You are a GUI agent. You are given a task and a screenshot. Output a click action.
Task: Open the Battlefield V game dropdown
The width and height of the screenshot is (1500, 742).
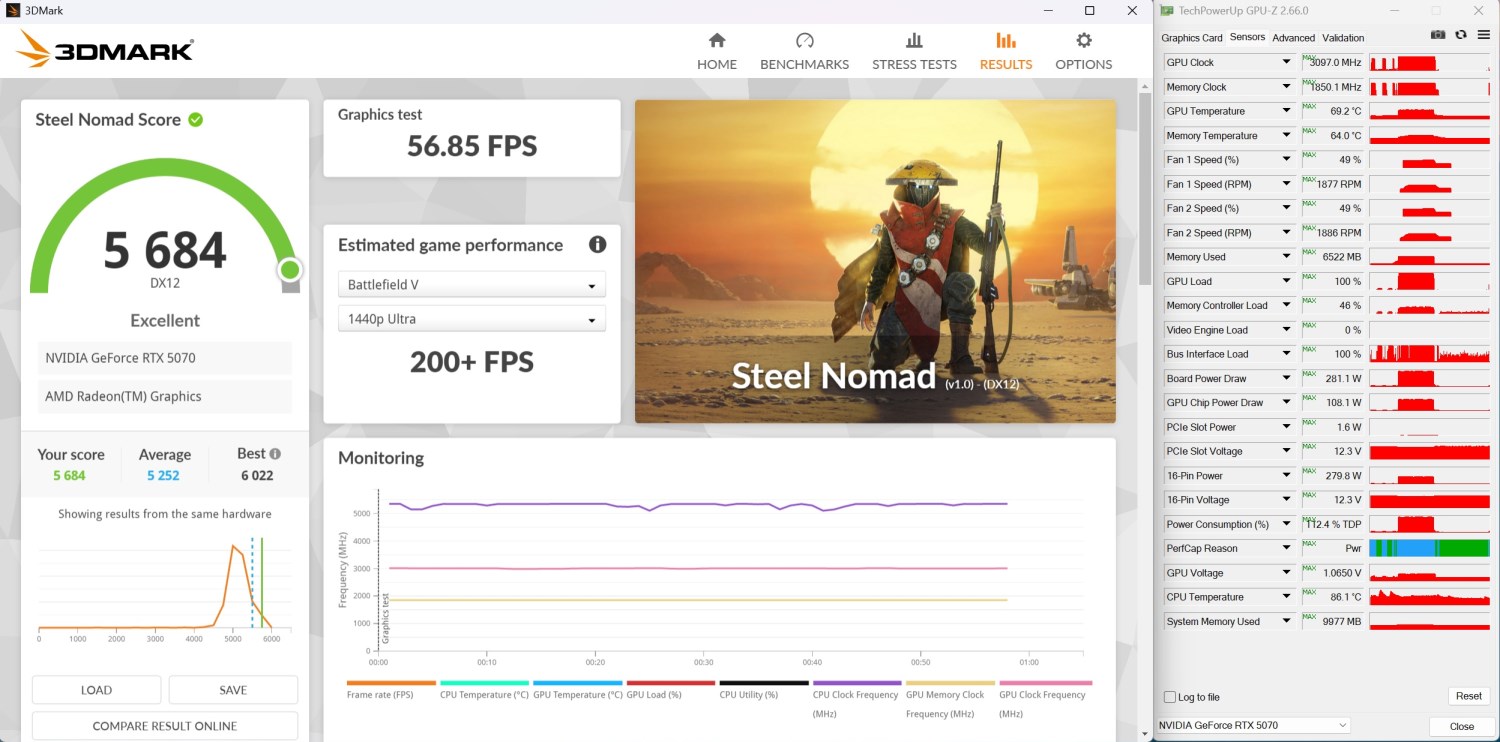[471, 285]
